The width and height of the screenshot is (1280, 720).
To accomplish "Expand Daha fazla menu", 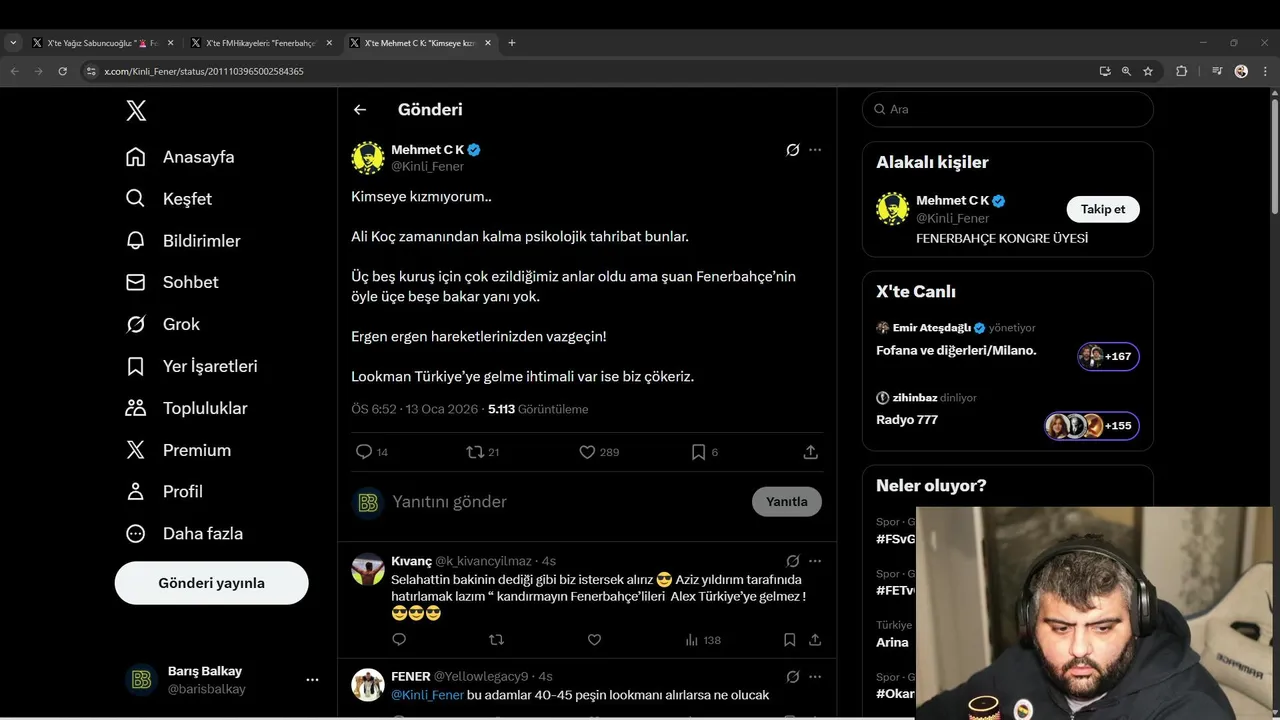I will [184, 534].
